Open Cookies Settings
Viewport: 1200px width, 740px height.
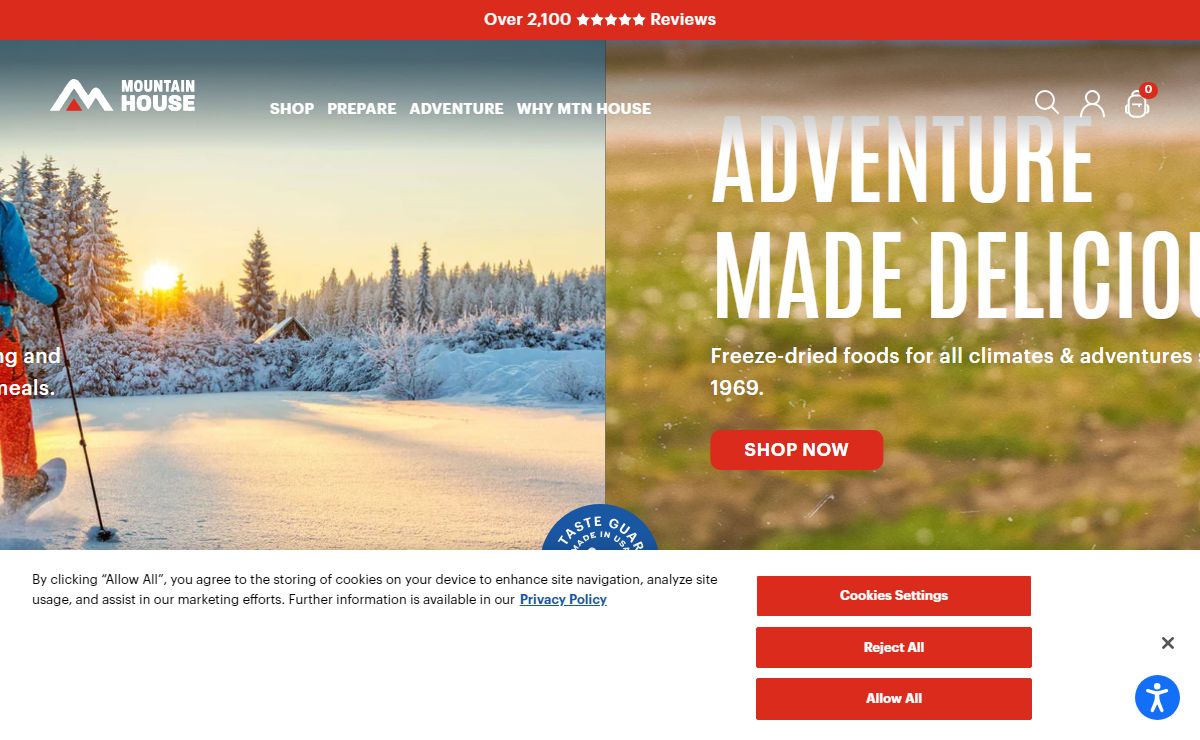pos(894,596)
